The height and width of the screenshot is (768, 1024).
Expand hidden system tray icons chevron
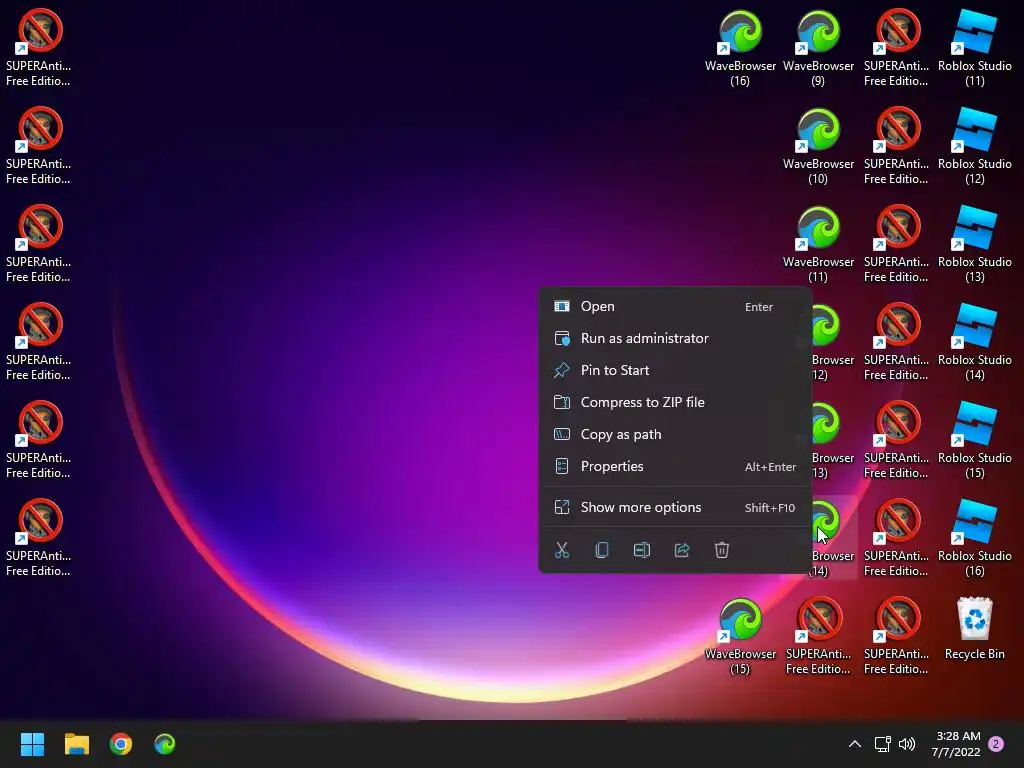[x=854, y=744]
